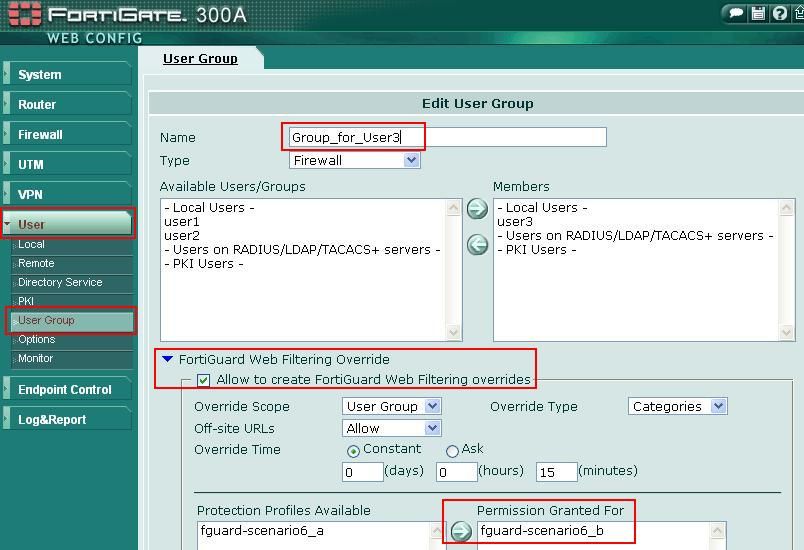Click the floppy disk backup icon
The width and height of the screenshot is (804, 550).
pyautogui.click(x=758, y=14)
